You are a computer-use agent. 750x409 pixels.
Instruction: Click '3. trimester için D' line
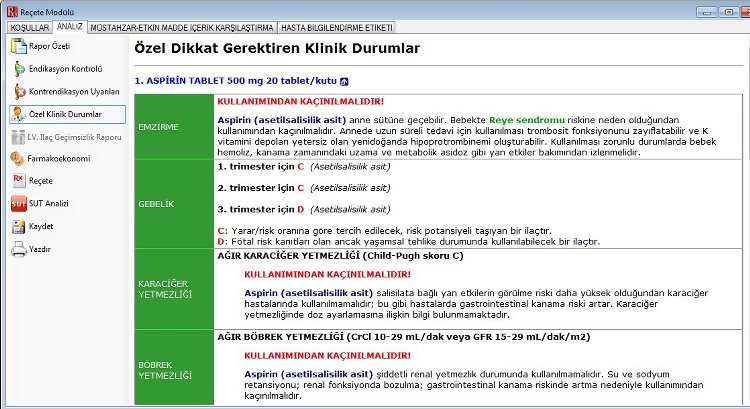pos(304,210)
